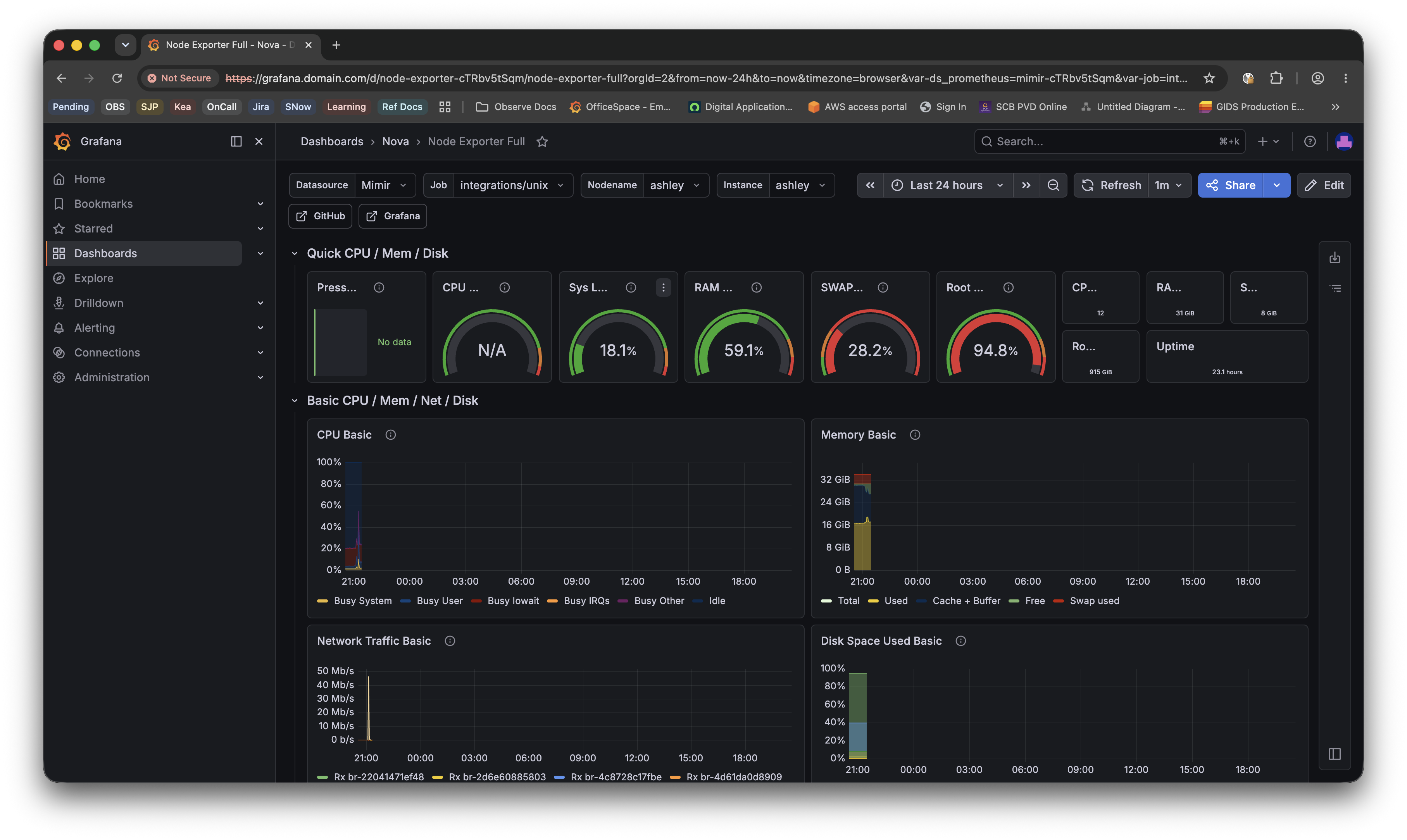1407x840 pixels.
Task: Undock the sidebar menu with dock icon
Action: point(236,141)
